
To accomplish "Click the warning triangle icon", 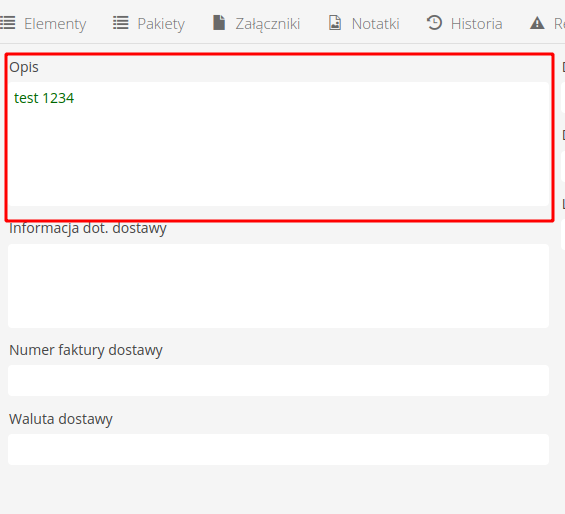I will [x=537, y=23].
